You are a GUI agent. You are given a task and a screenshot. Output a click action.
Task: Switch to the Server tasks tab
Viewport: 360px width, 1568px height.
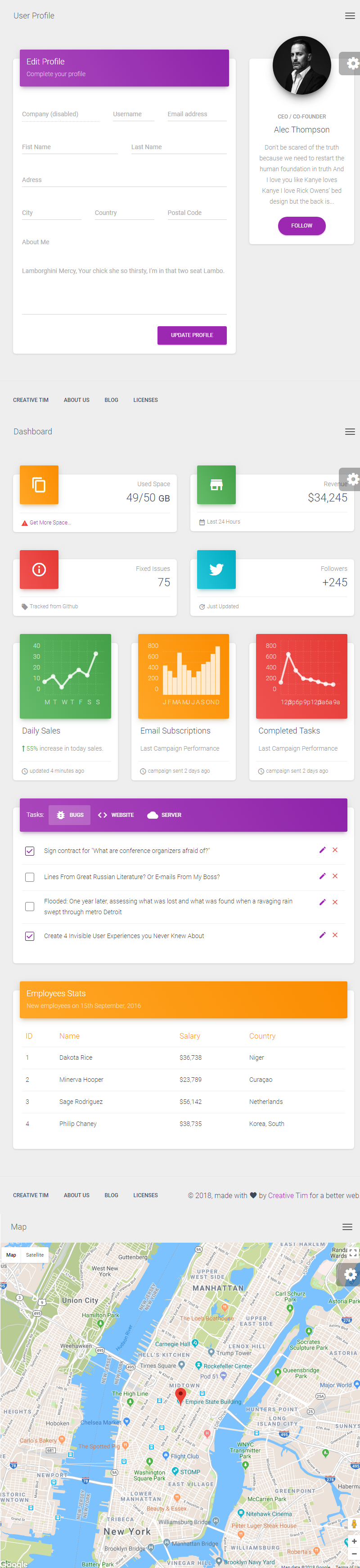164,815
